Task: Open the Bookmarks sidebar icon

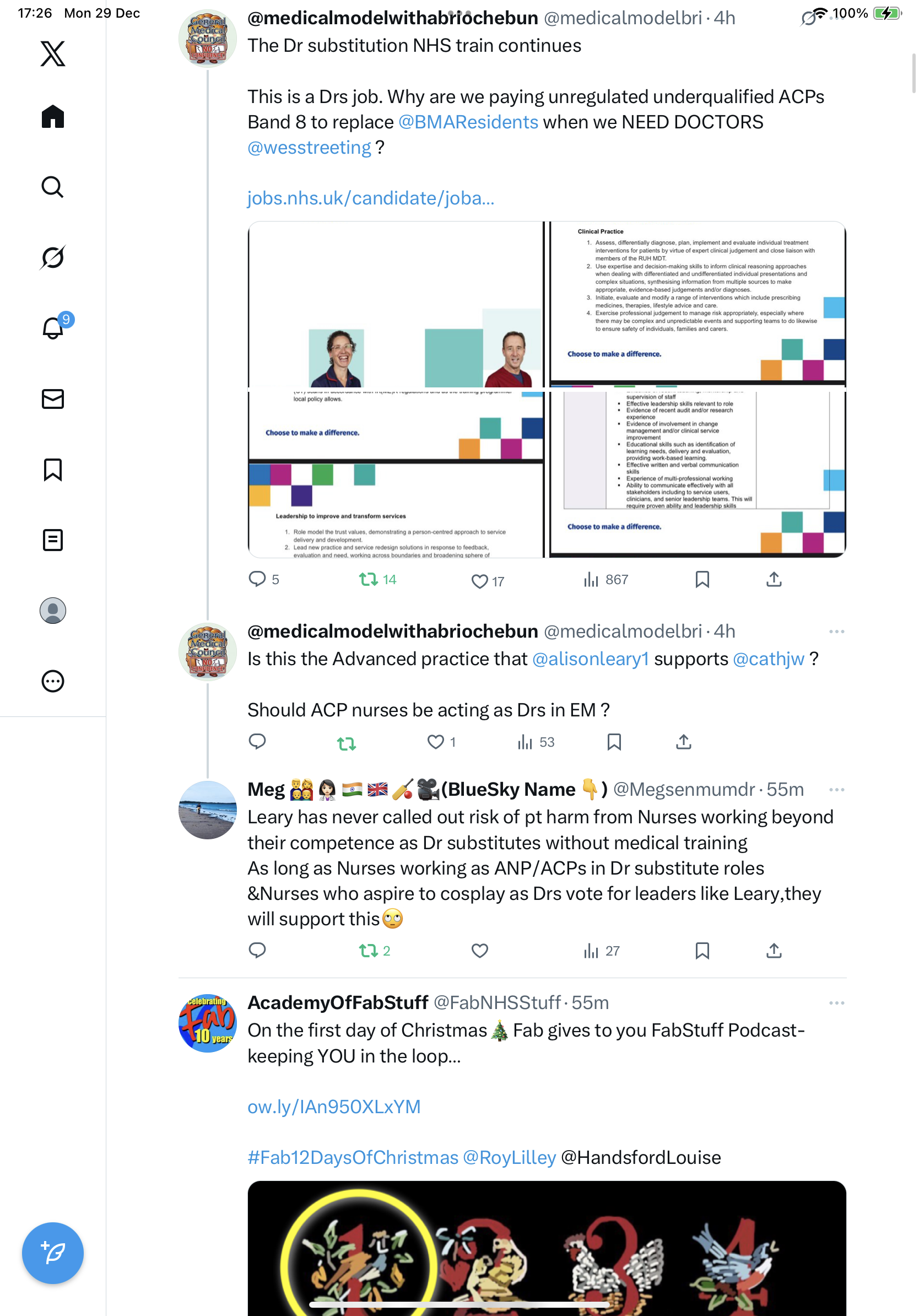Action: [x=53, y=470]
